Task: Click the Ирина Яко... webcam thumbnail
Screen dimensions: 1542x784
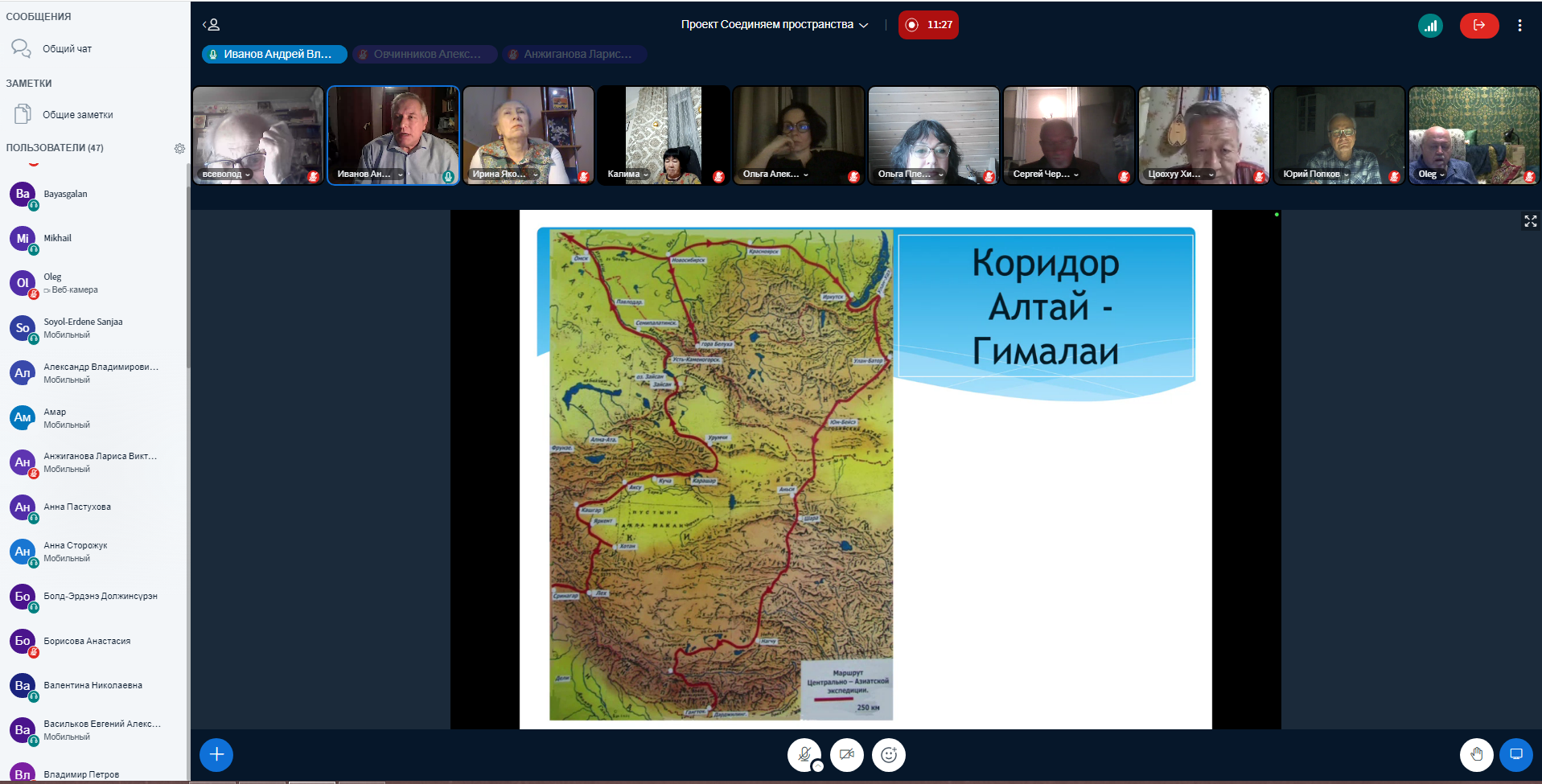Action: (528, 135)
